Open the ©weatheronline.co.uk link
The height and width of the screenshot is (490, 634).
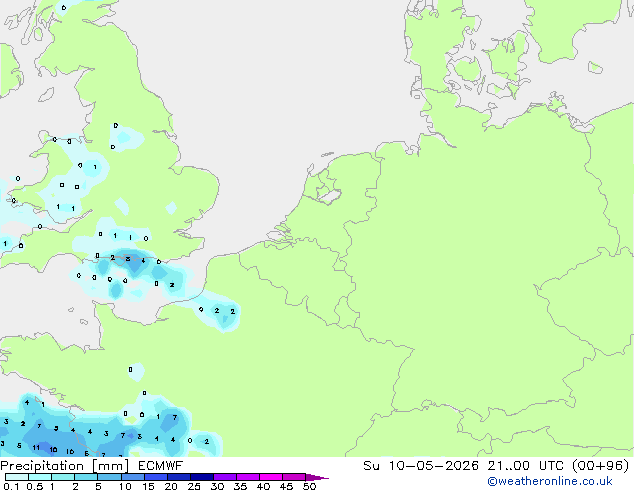pos(550,481)
